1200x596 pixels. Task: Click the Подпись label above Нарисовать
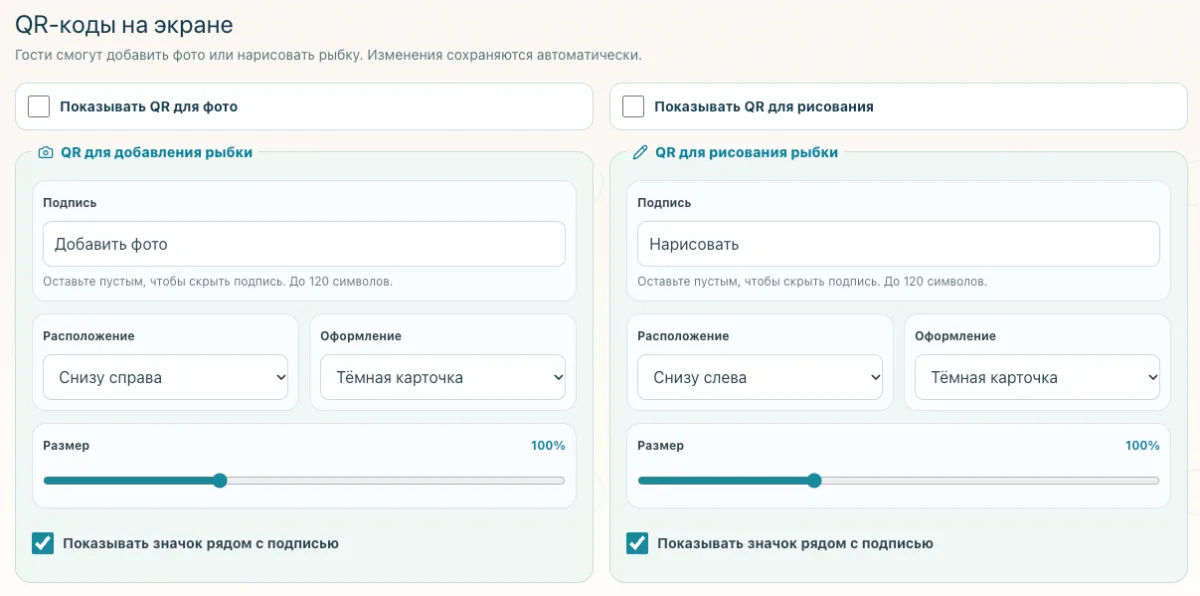coord(664,202)
